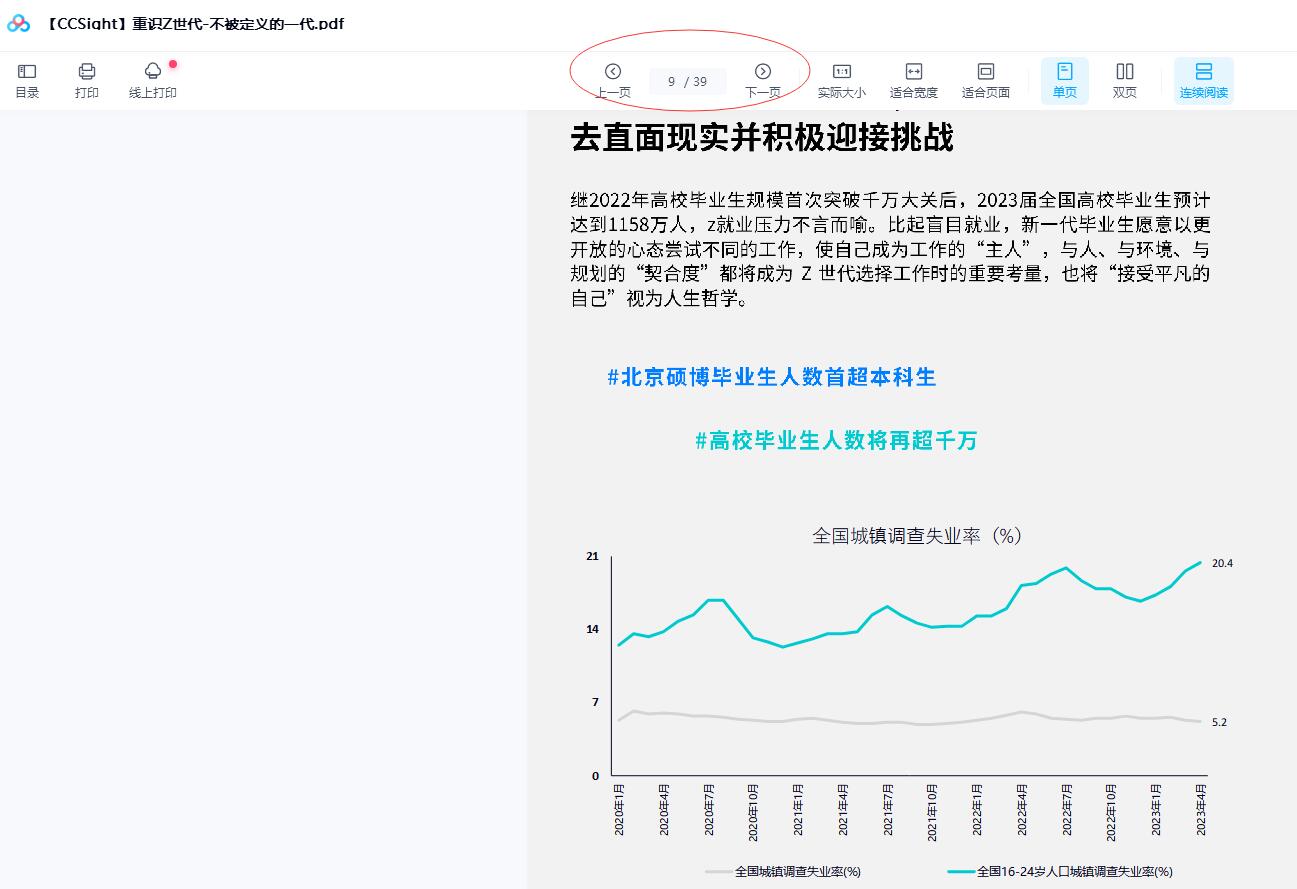Click the 实际大小 actual size icon
1297x889 pixels.
[841, 79]
